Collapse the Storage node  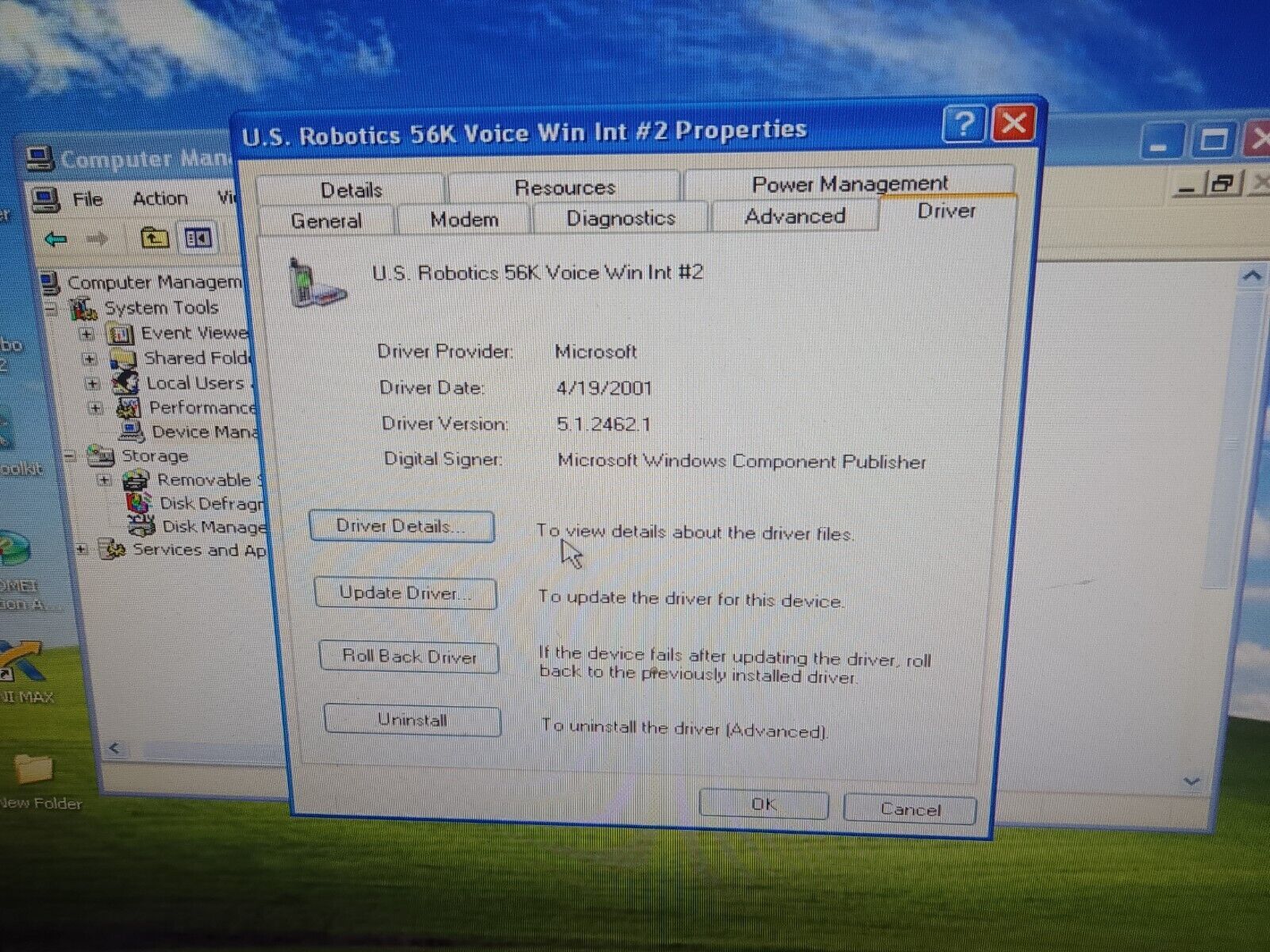69,456
